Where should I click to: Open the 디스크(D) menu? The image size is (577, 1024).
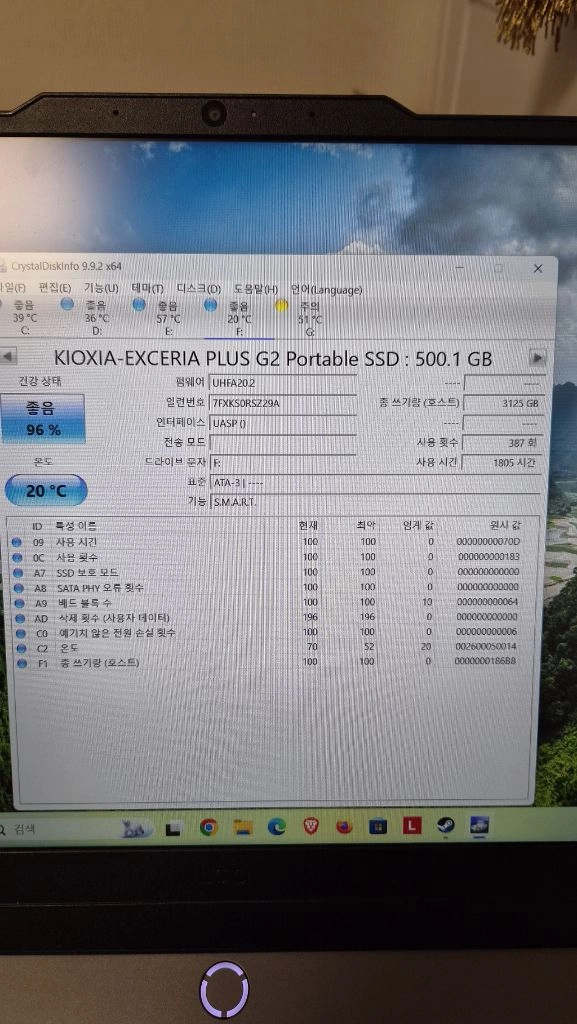[x=198, y=289]
